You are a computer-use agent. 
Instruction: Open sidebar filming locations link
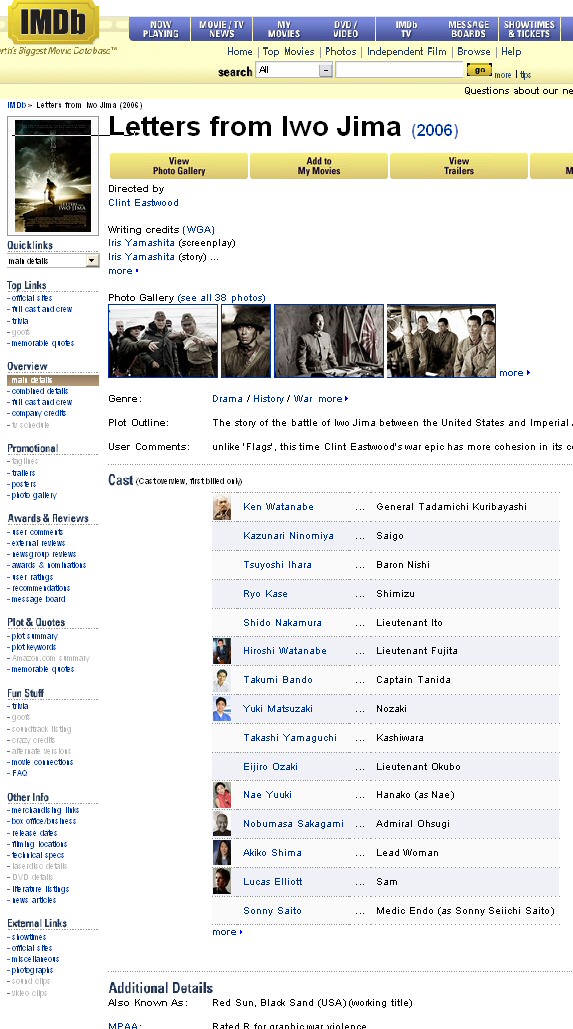click(x=39, y=844)
